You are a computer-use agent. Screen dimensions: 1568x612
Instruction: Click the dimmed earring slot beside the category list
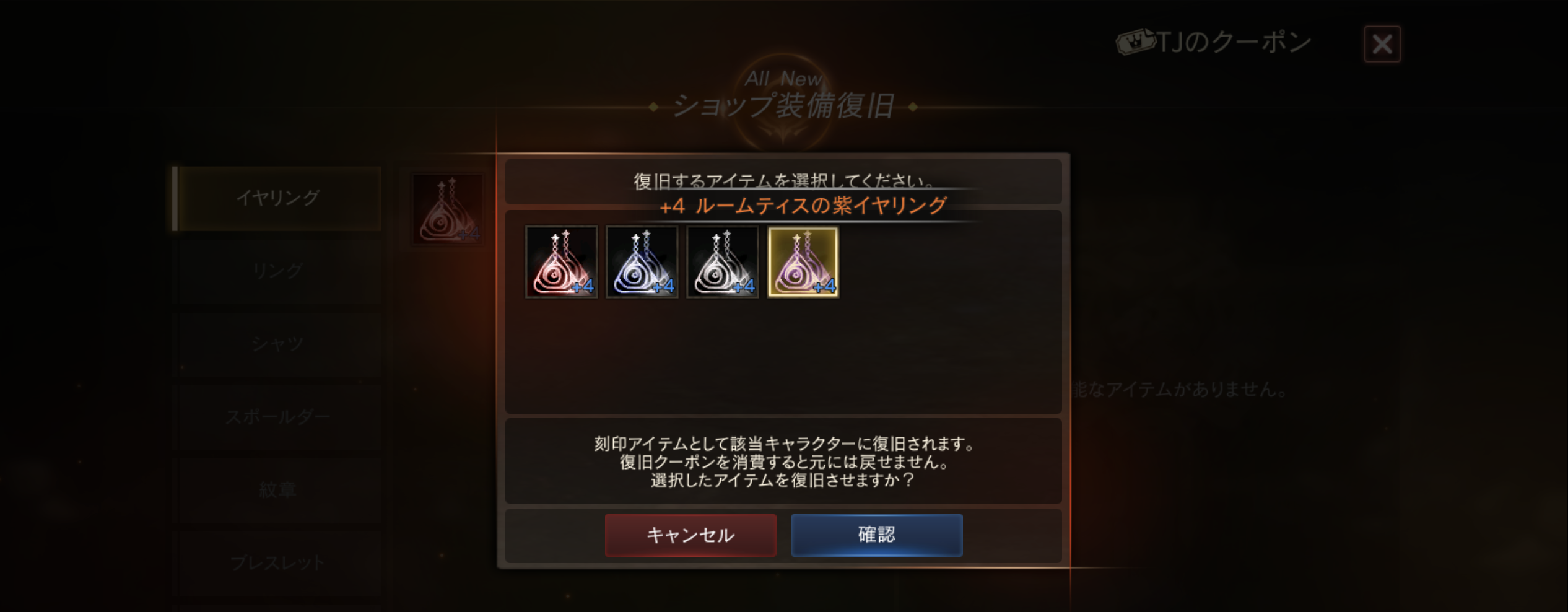pyautogui.click(x=447, y=209)
